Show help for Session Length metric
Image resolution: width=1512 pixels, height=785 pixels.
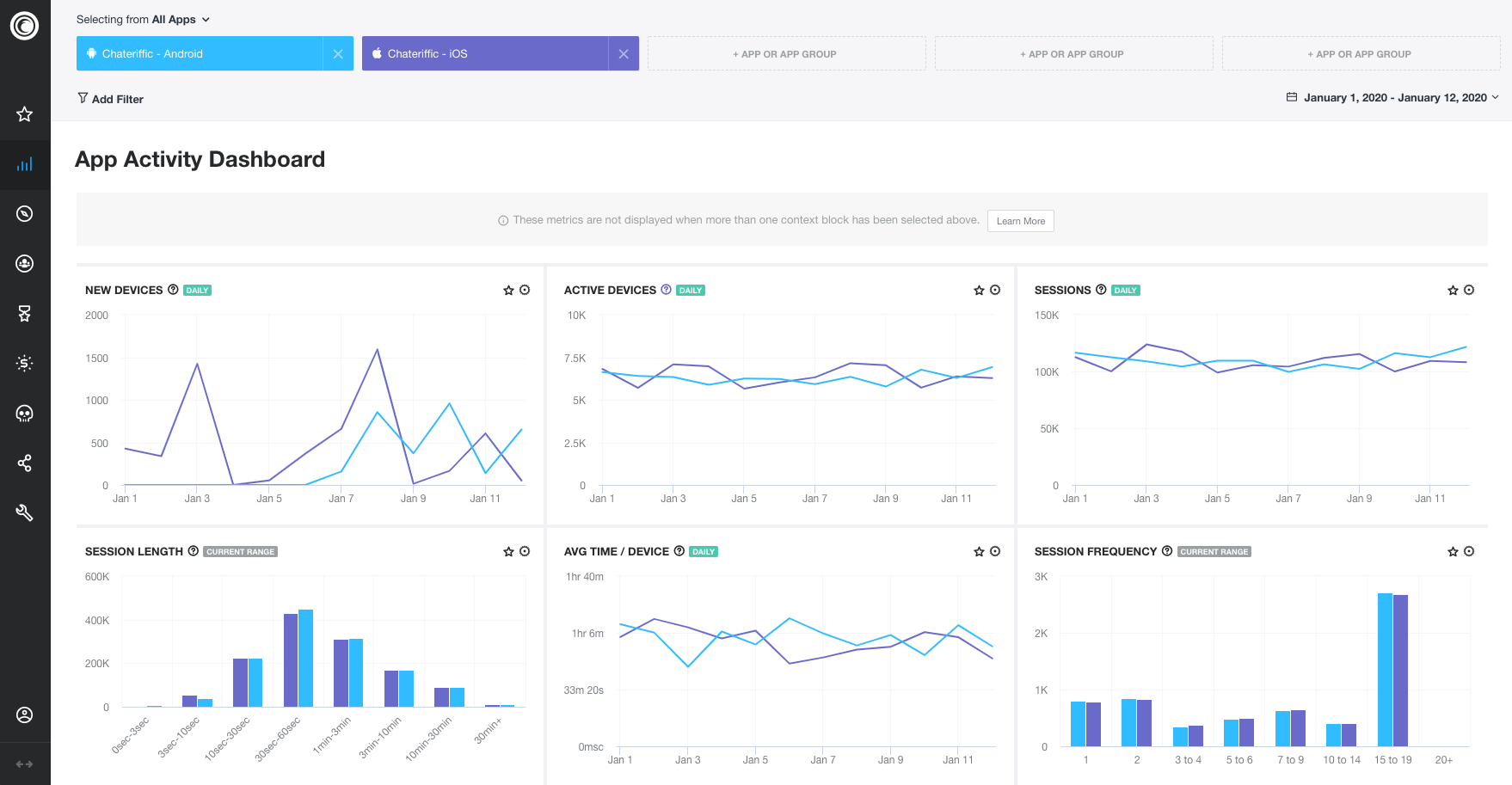(x=193, y=551)
